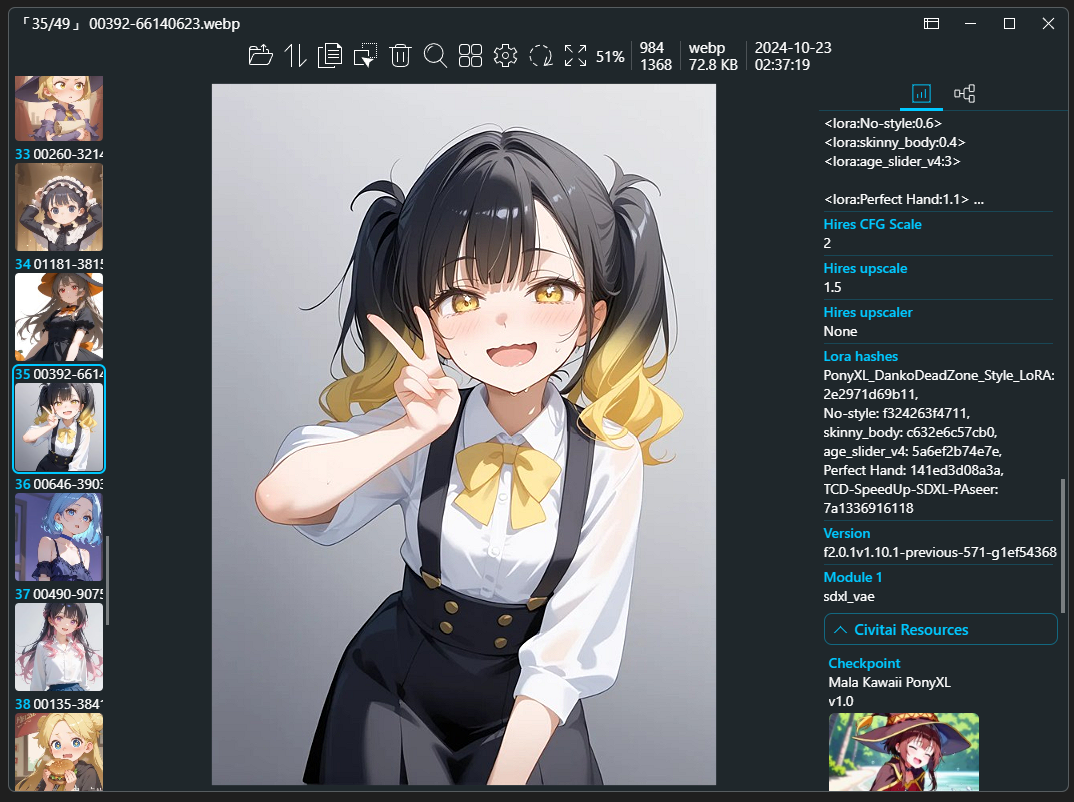
Task: Click the Checkpoint label
Action: pyautogui.click(x=864, y=663)
